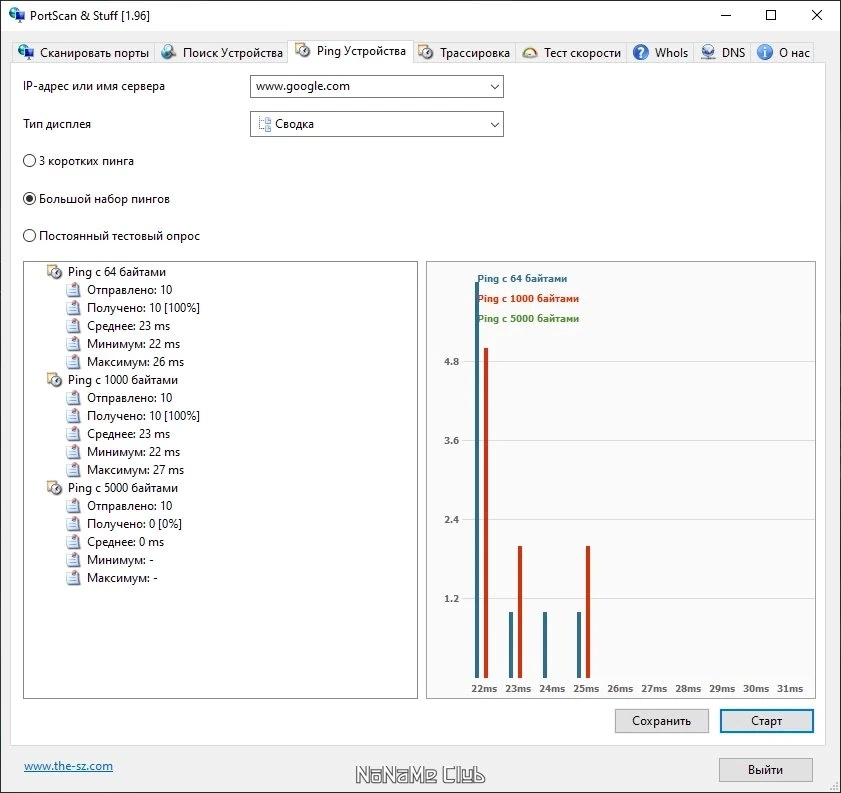The image size is (841, 793).
Task: Click the Трассировка tab clock icon
Action: 426,52
